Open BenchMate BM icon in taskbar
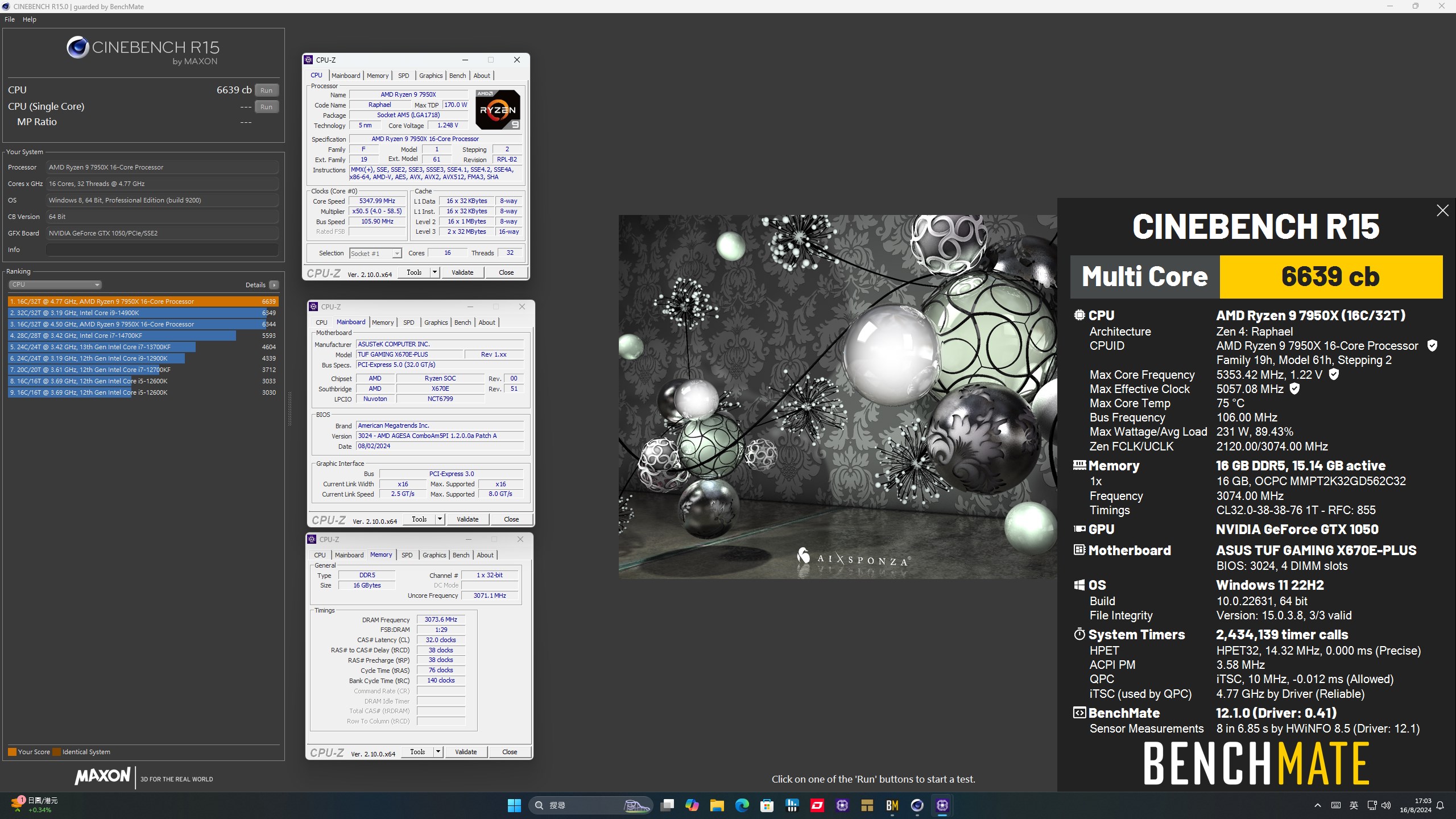This screenshot has width=1456, height=819. pyautogui.click(x=892, y=805)
